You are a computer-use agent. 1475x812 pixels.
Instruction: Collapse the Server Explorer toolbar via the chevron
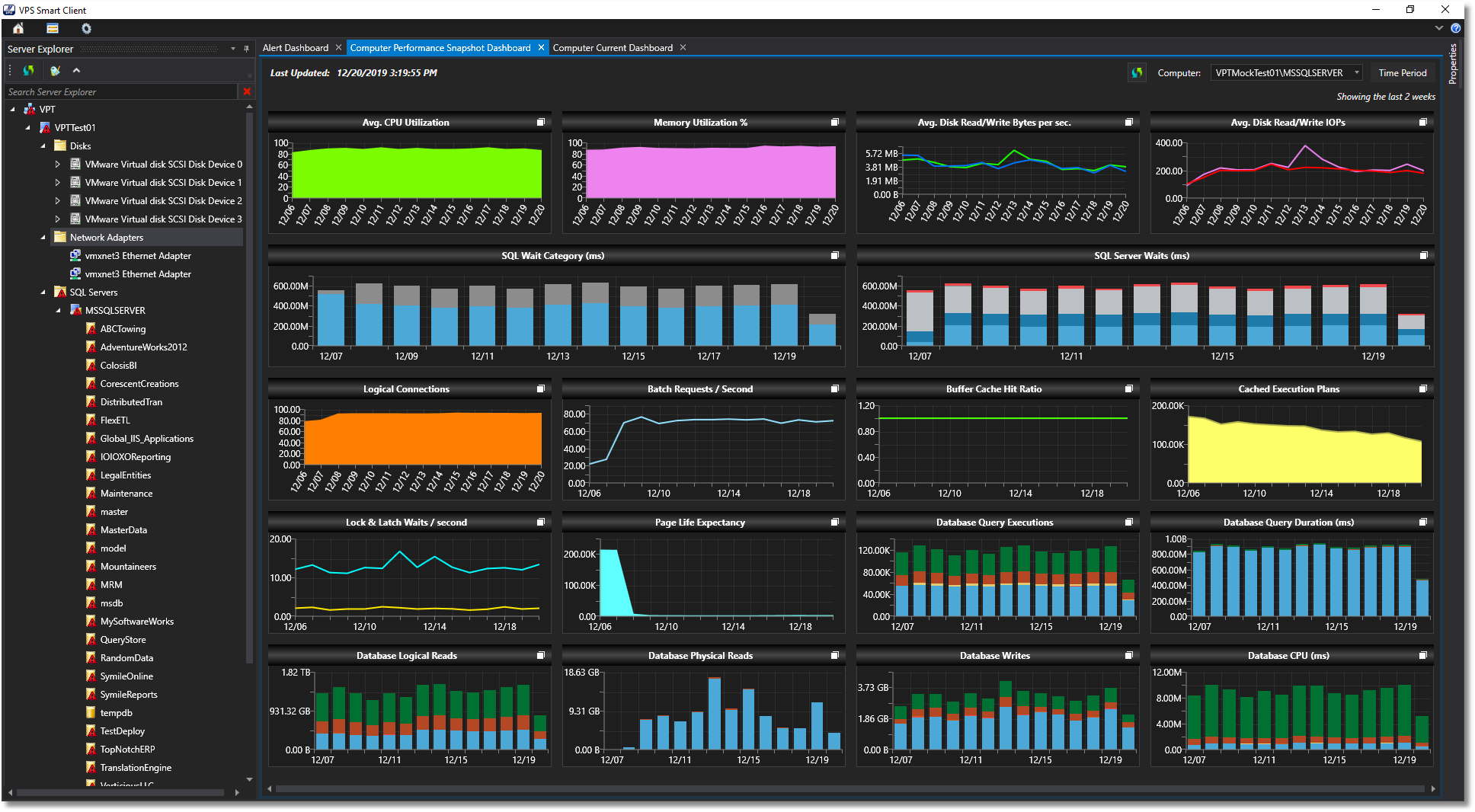(x=76, y=70)
